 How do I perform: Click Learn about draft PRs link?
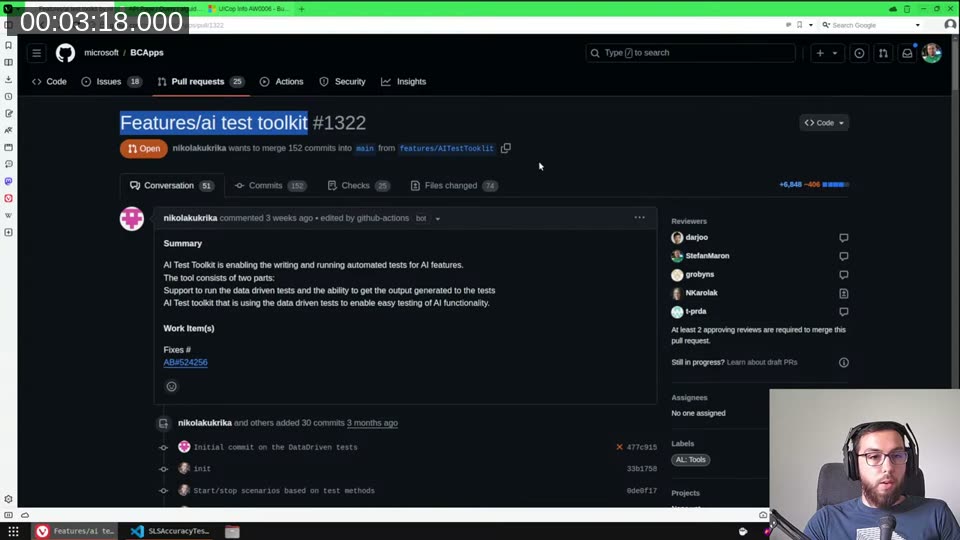point(762,362)
